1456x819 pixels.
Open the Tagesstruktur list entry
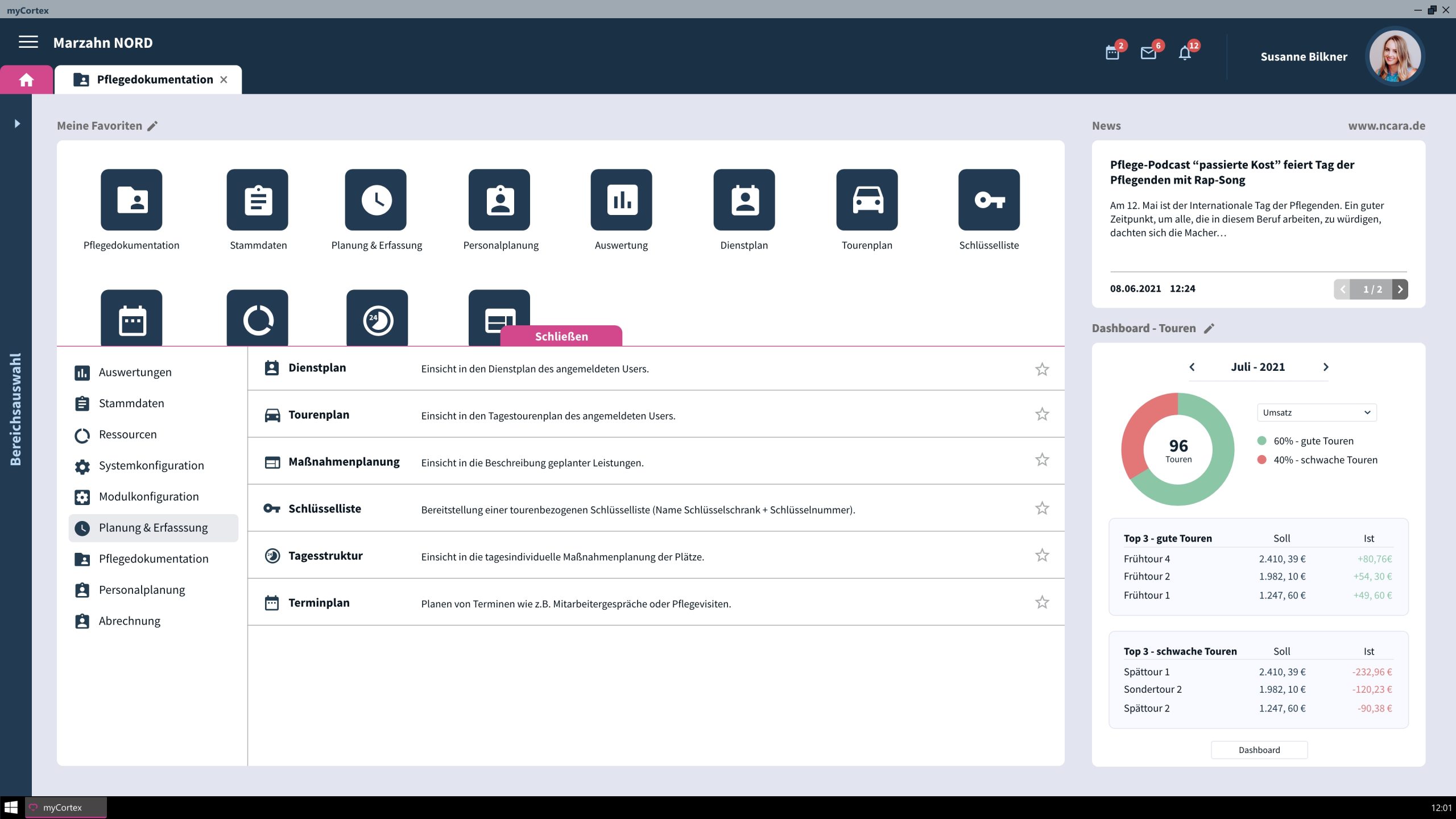(x=656, y=556)
